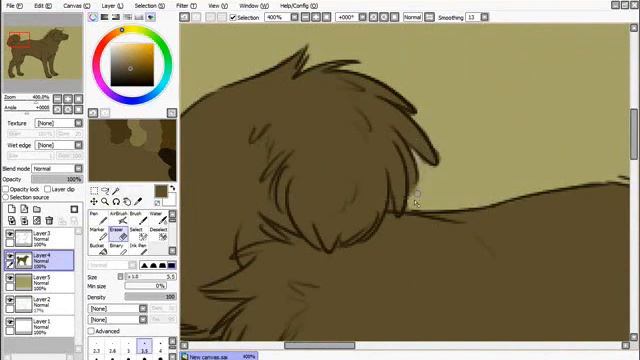Screen dimensions: 640x360
Task: Create a new layer folder
Action: (x=37, y=209)
